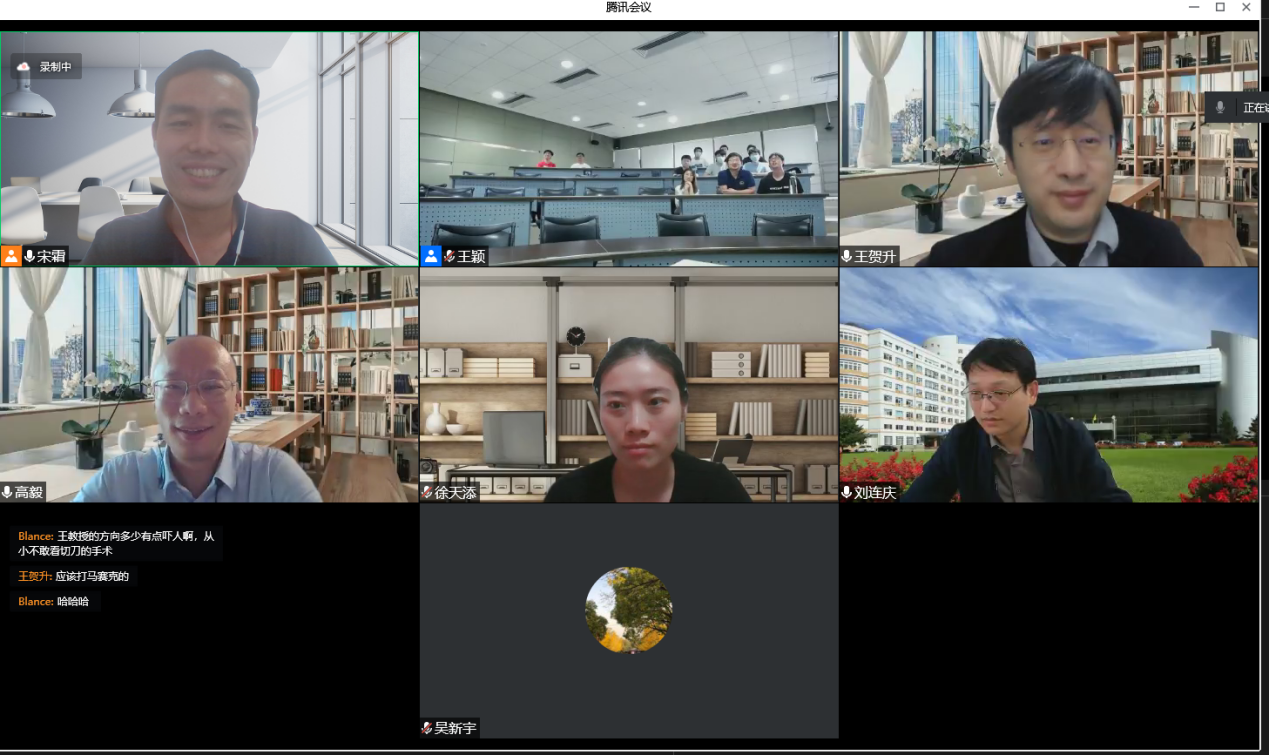Click the 录制中 cloud recording indicator
The width and height of the screenshot is (1269, 755).
46,67
